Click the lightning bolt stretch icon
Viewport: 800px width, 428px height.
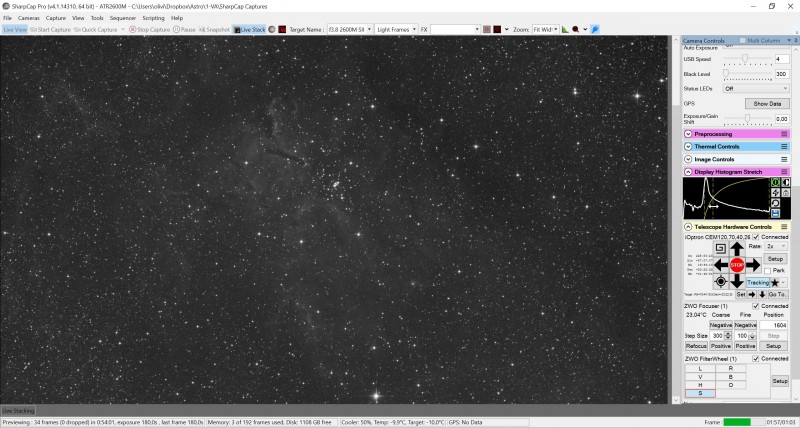[x=775, y=192]
